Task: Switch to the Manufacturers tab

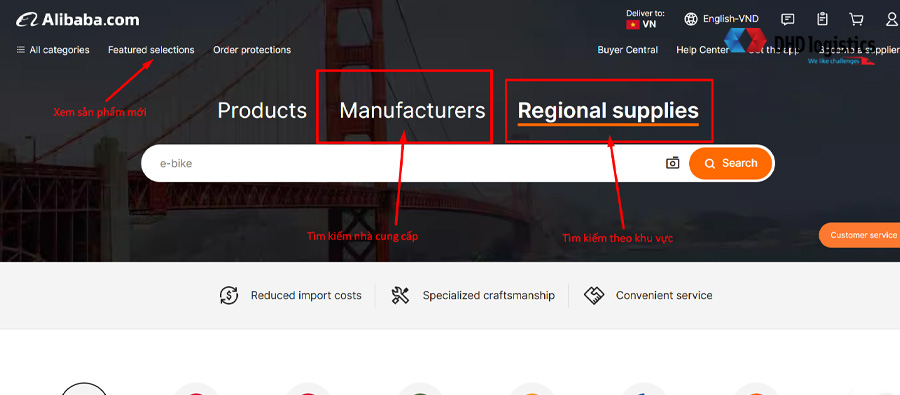Action: [412, 110]
